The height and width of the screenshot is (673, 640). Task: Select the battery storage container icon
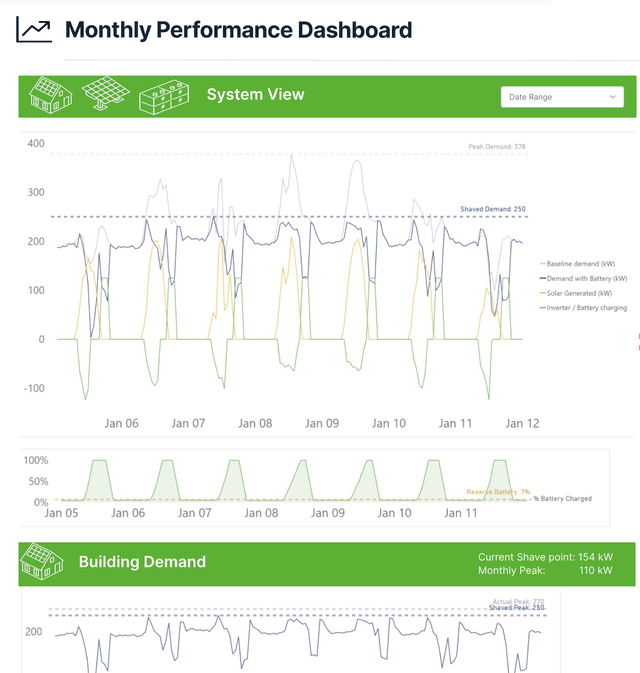coord(164,97)
